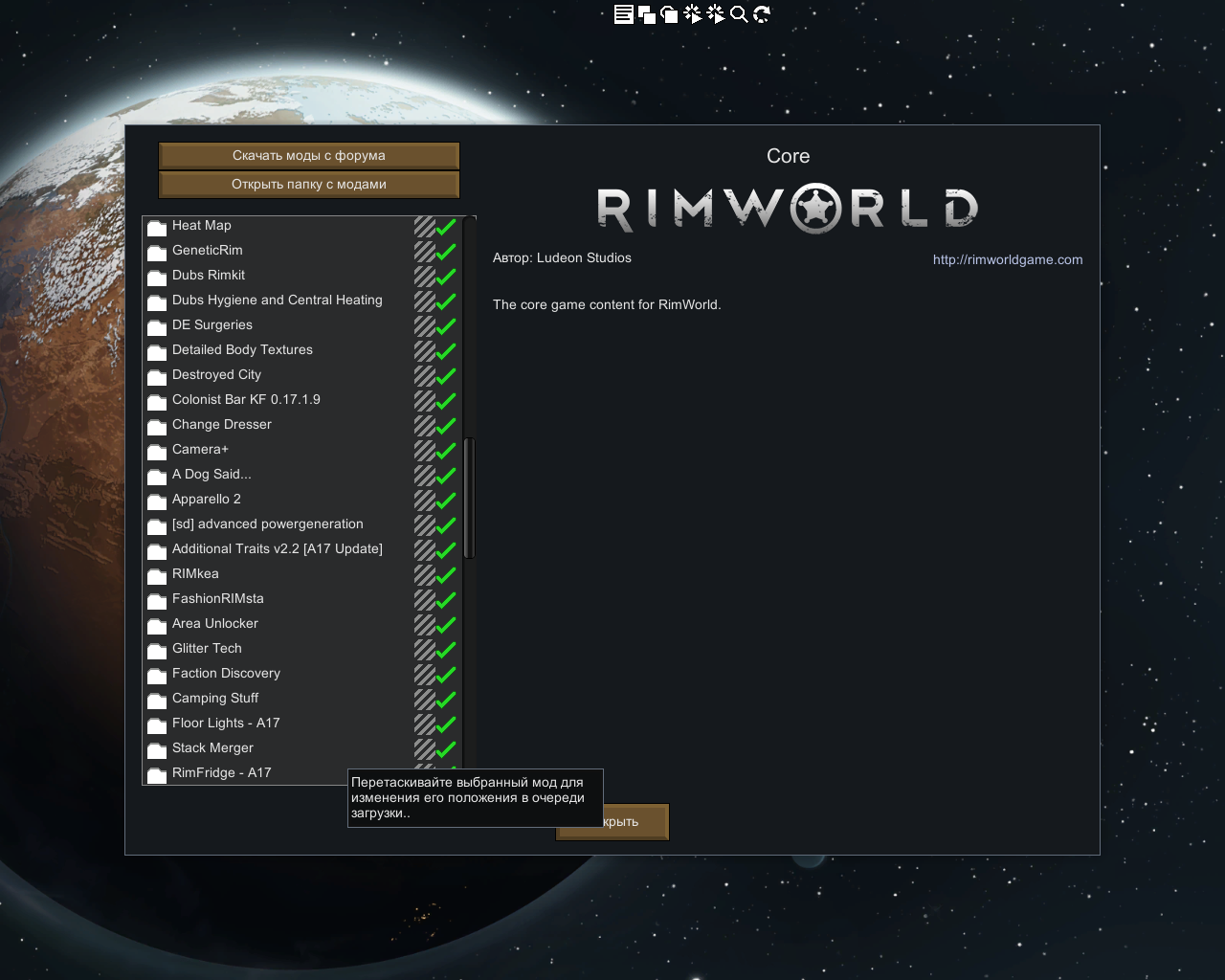Open the http://rimworldgame.com link

pos(1008,259)
